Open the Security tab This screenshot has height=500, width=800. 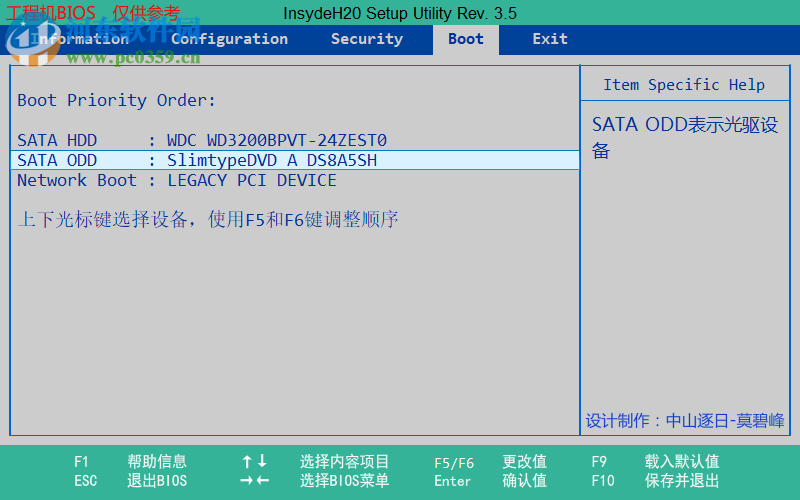coord(367,39)
